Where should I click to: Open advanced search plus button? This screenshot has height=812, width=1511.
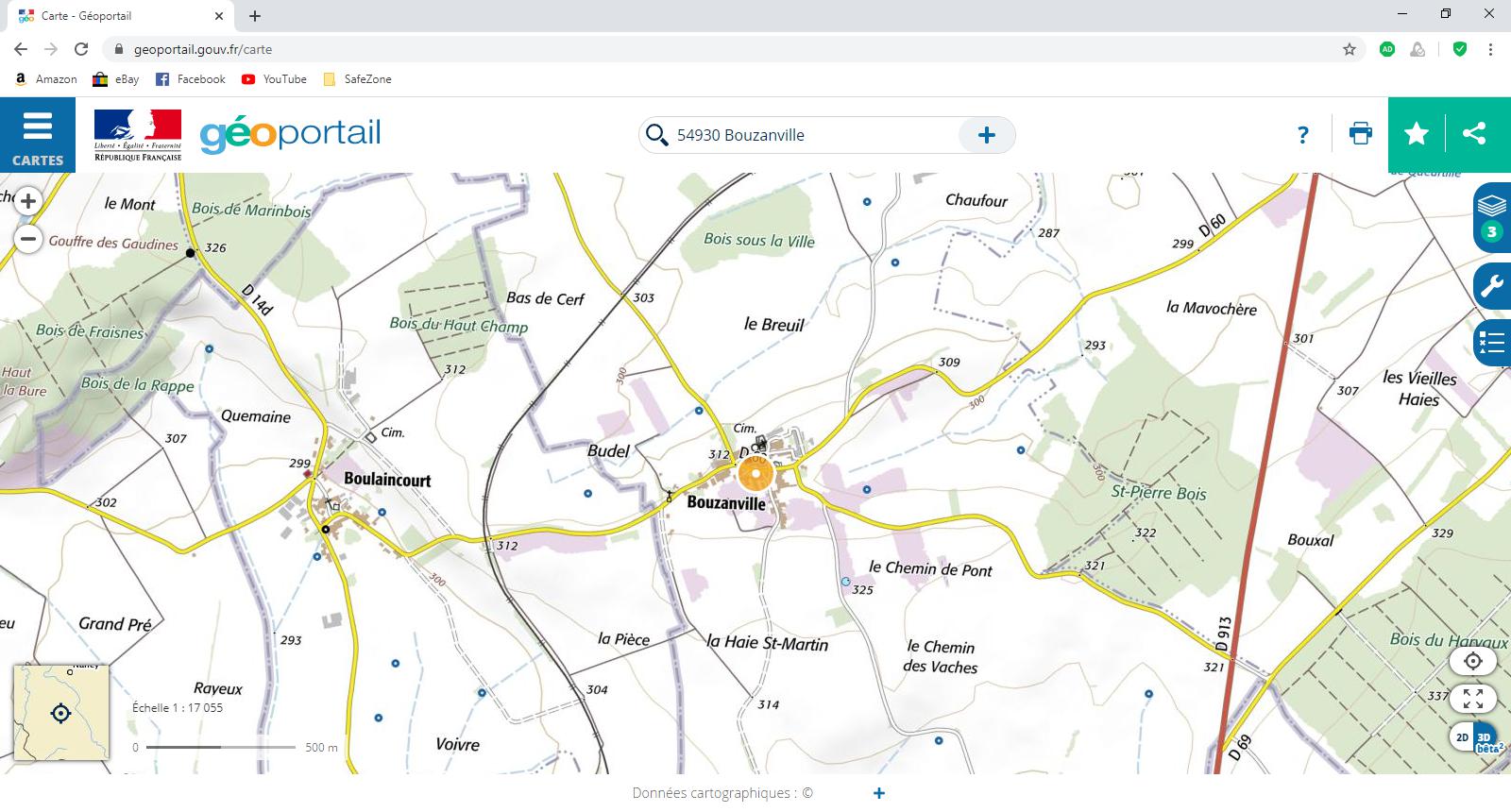pyautogui.click(x=987, y=135)
